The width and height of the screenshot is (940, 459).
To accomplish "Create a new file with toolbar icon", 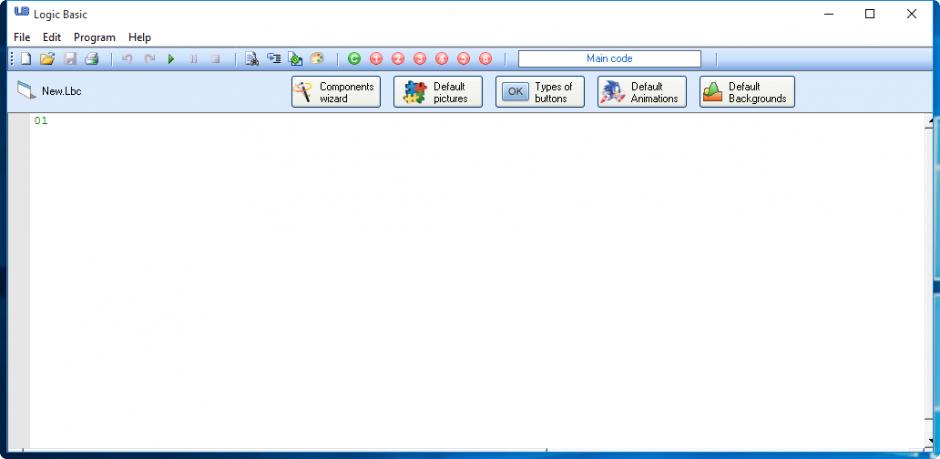I will [26, 59].
